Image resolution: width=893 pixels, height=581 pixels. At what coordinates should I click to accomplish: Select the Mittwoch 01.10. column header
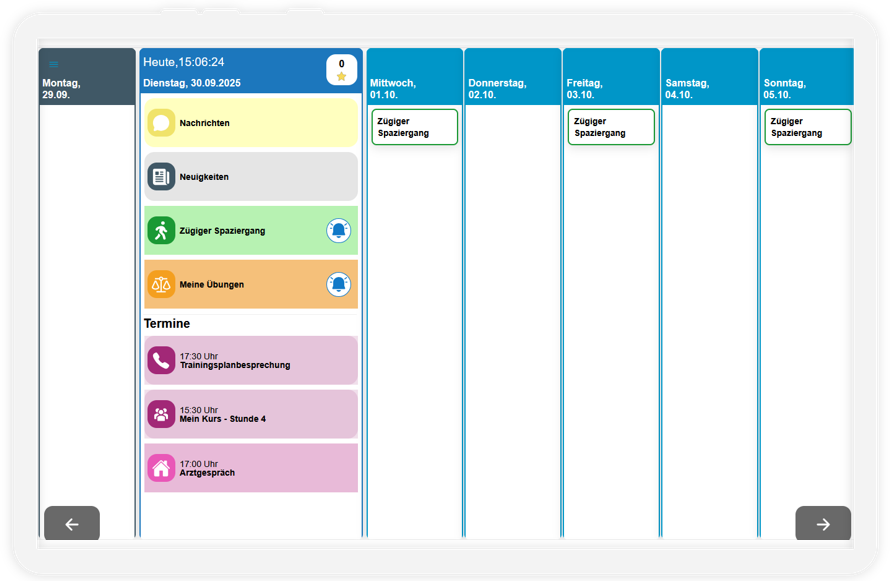point(415,76)
